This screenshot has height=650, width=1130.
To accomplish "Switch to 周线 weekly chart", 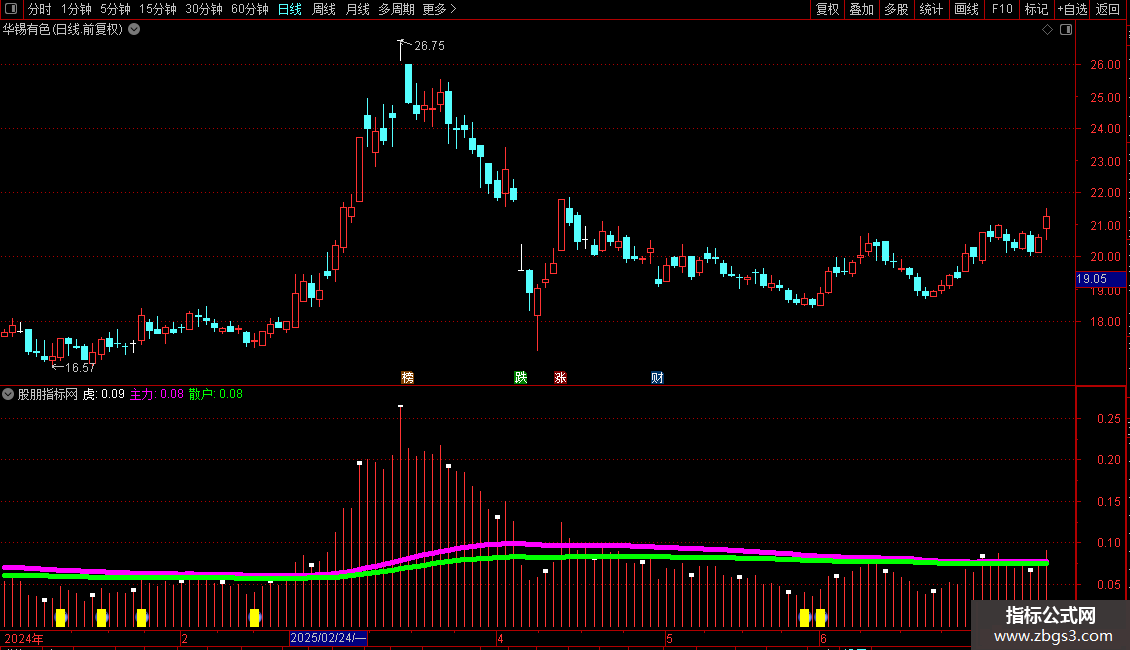I will (x=324, y=9).
